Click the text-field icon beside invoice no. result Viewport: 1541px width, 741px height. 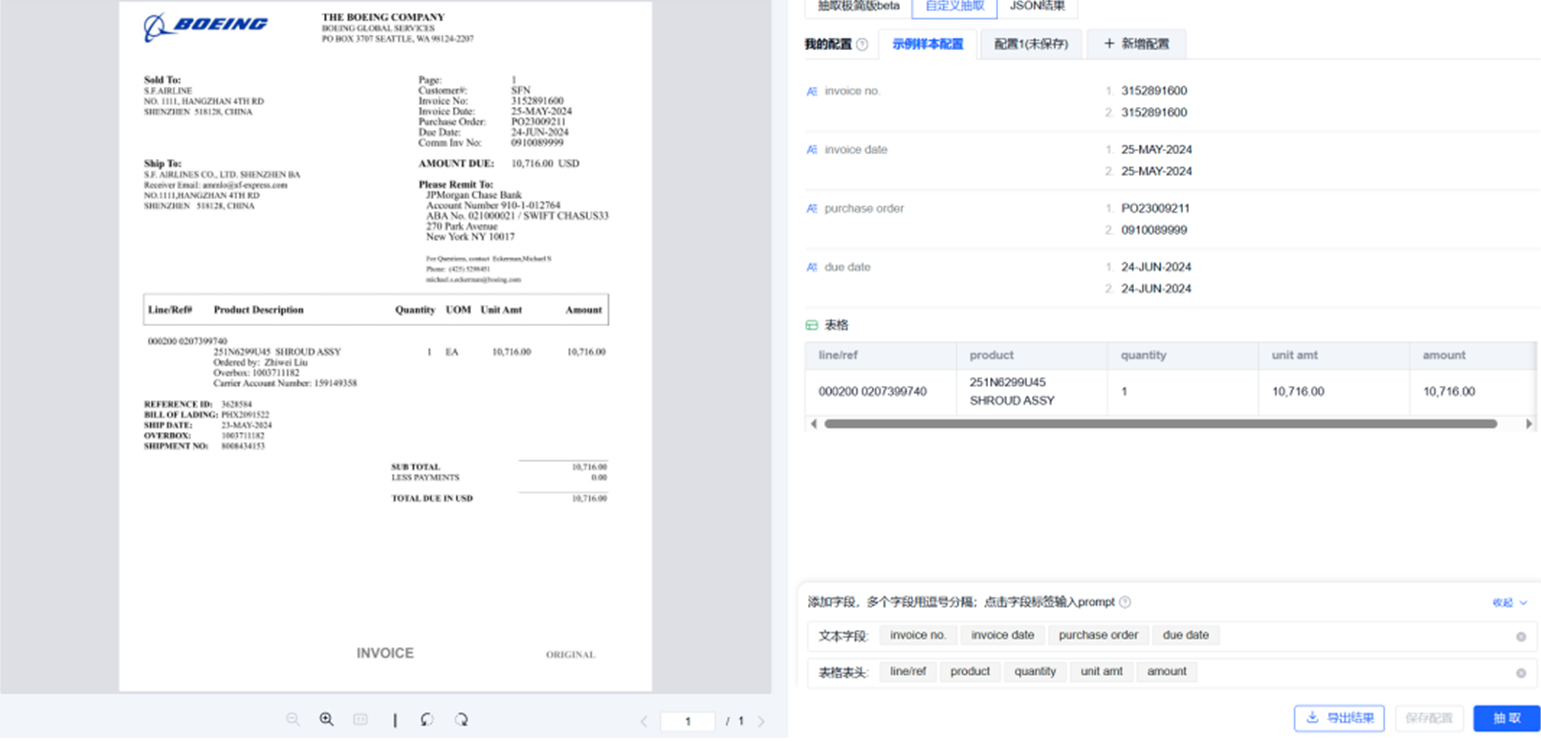(x=812, y=91)
